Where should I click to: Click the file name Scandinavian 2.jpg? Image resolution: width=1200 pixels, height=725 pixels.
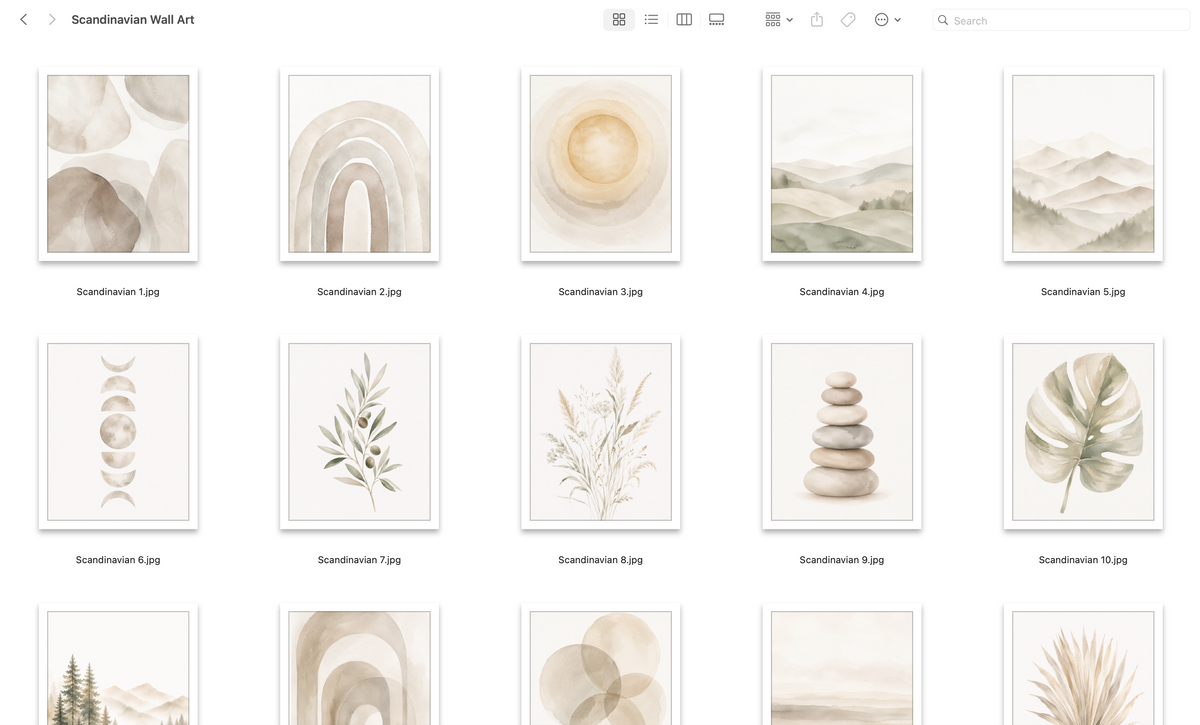pyautogui.click(x=359, y=292)
